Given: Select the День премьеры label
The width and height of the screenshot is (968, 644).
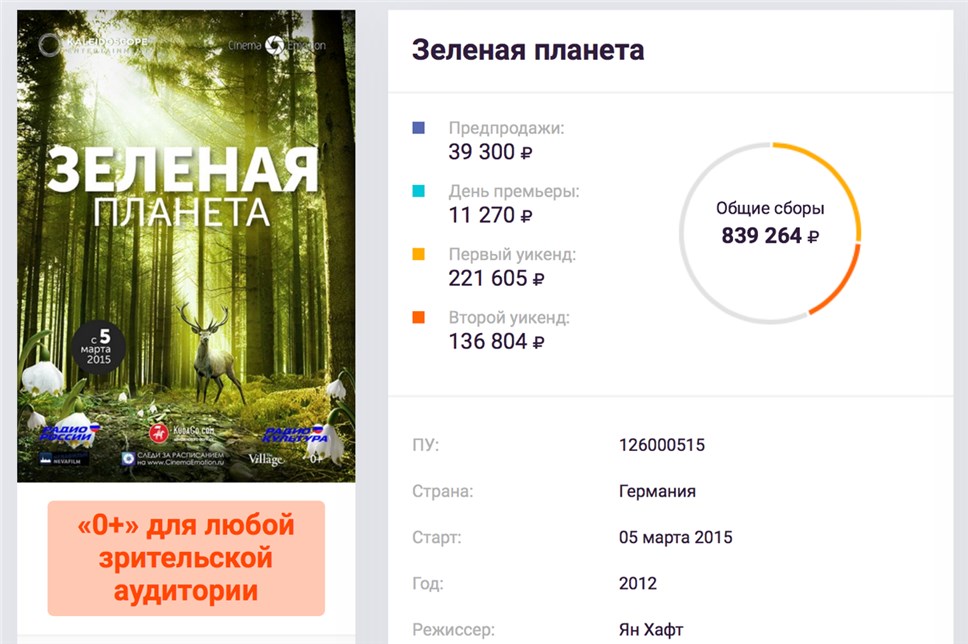Looking at the screenshot, I should (514, 191).
